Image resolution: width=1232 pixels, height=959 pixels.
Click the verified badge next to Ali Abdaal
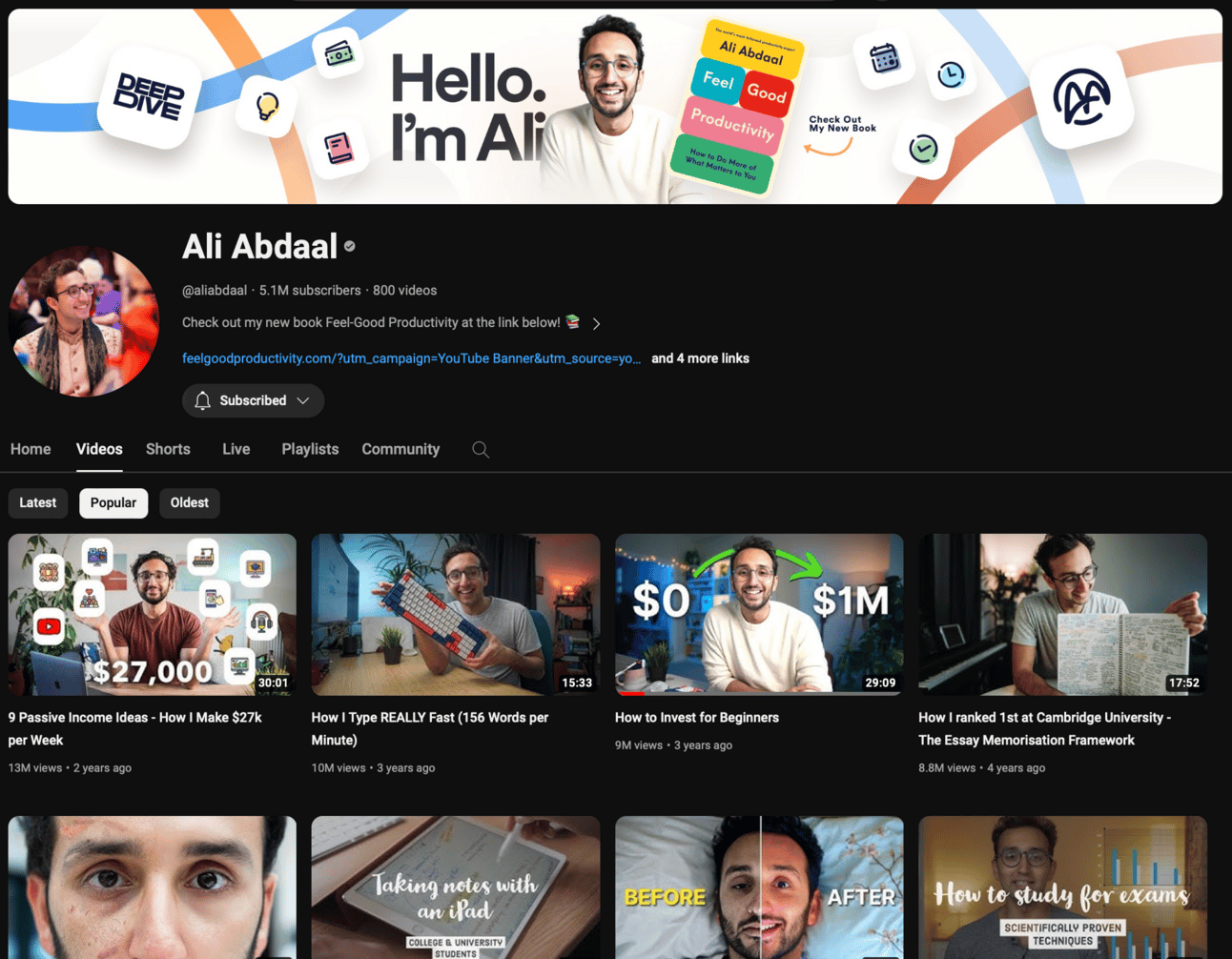(350, 246)
